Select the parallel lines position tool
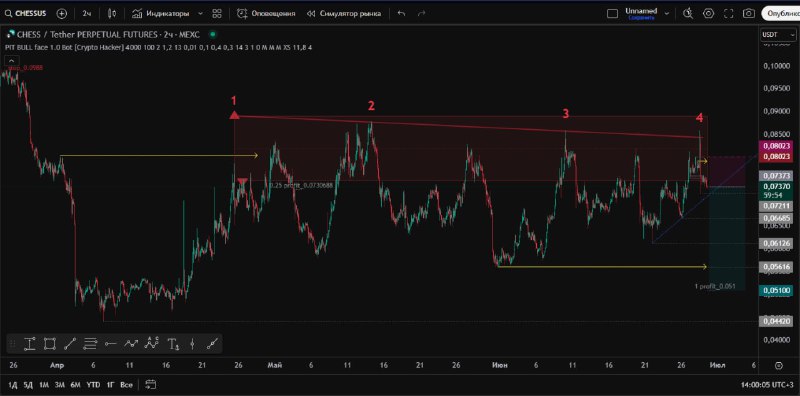The height and width of the screenshot is (396, 800). pos(90,344)
